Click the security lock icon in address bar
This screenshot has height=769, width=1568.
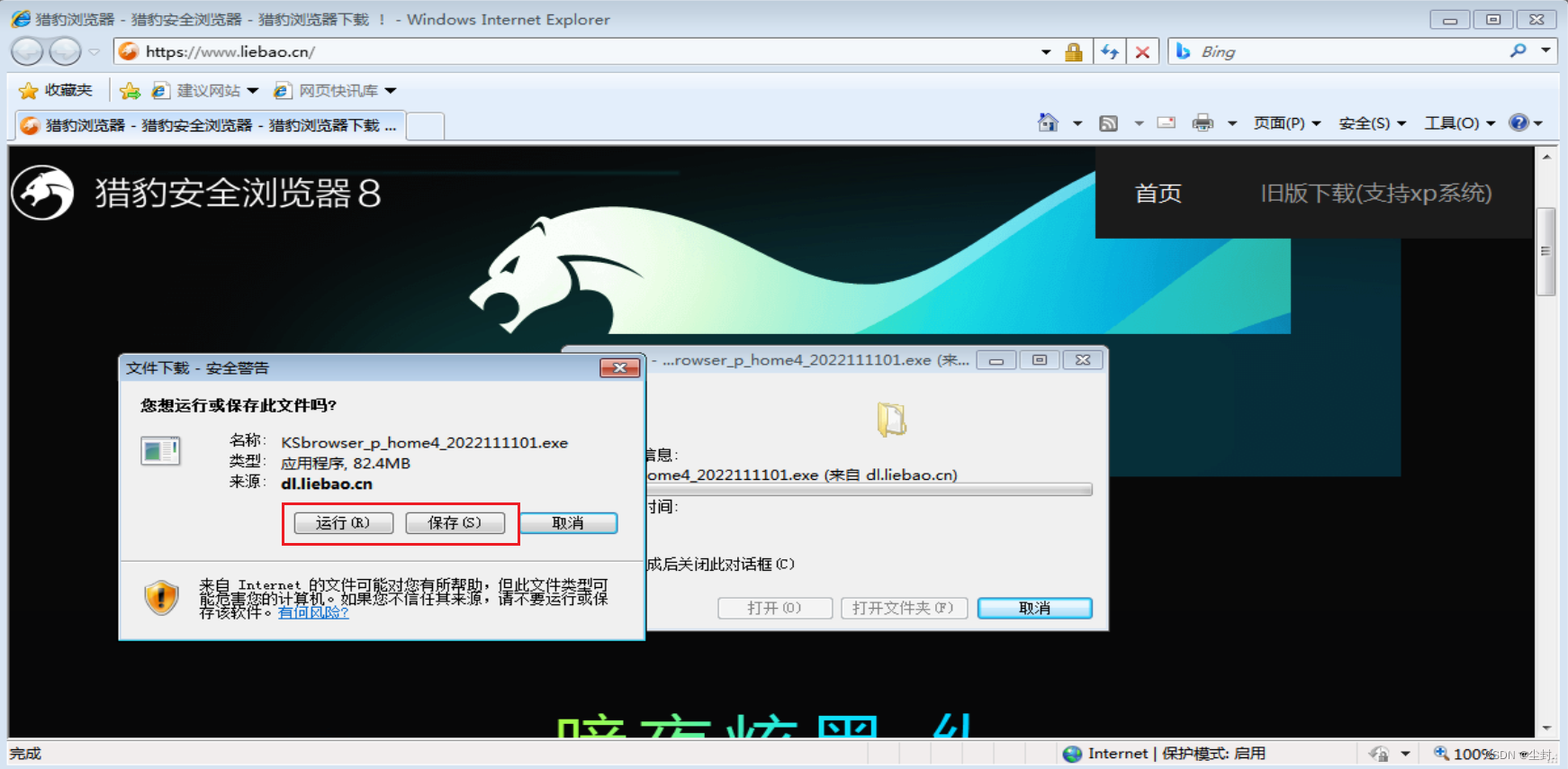(x=1073, y=52)
